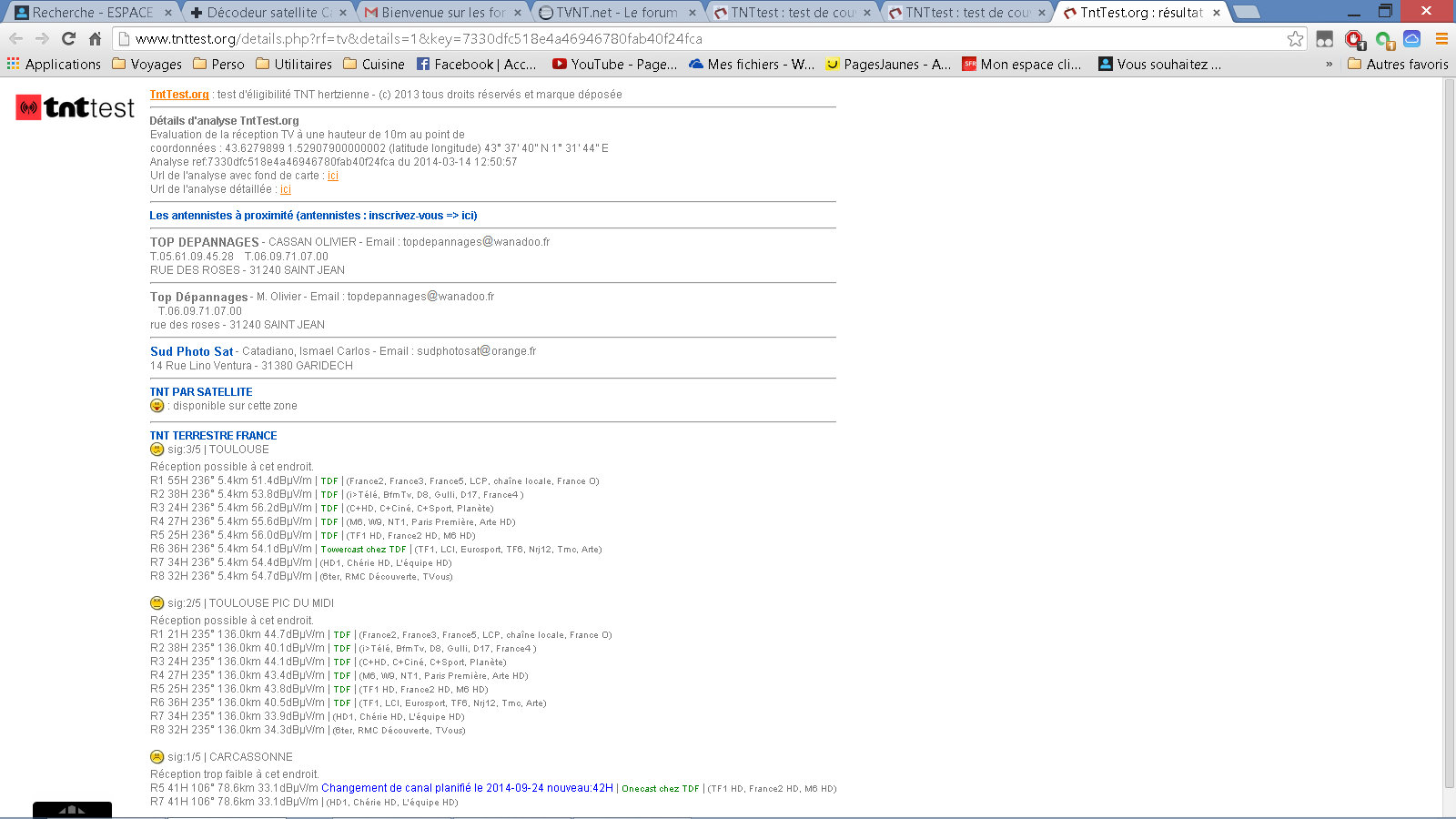1456x819 pixels.
Task: Close the TntTest.org résultat tab
Action: point(1217,13)
